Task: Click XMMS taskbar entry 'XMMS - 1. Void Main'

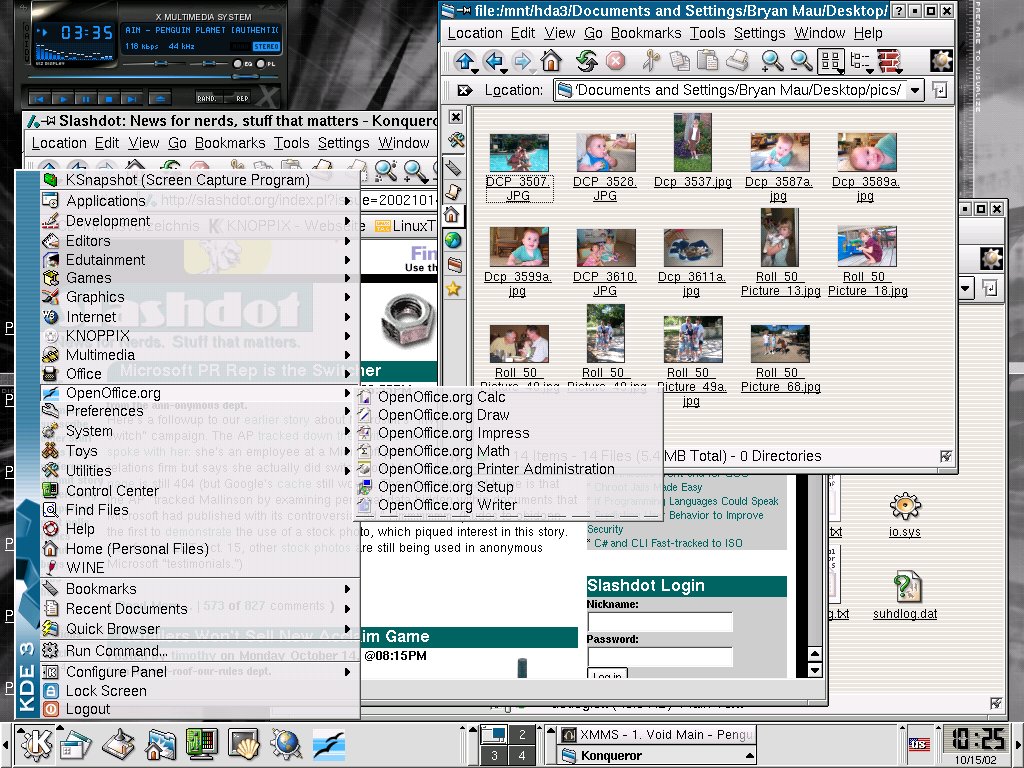Action: 657,735
